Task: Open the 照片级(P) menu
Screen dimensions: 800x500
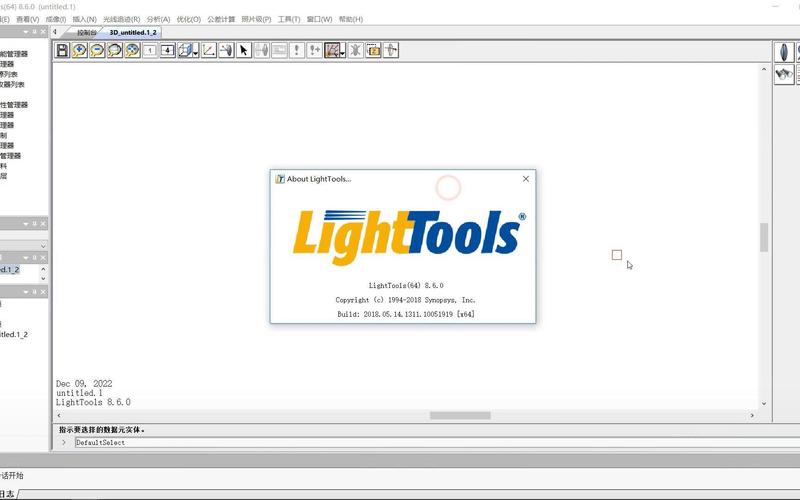Action: (x=256, y=19)
